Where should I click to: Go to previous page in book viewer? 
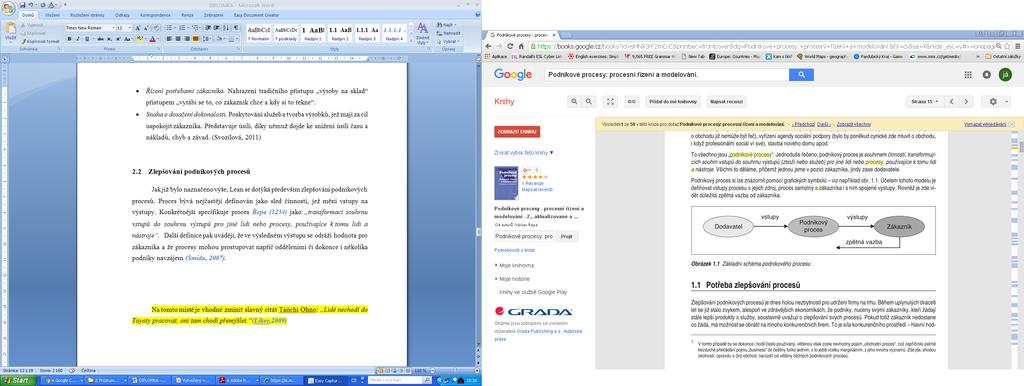click(951, 101)
